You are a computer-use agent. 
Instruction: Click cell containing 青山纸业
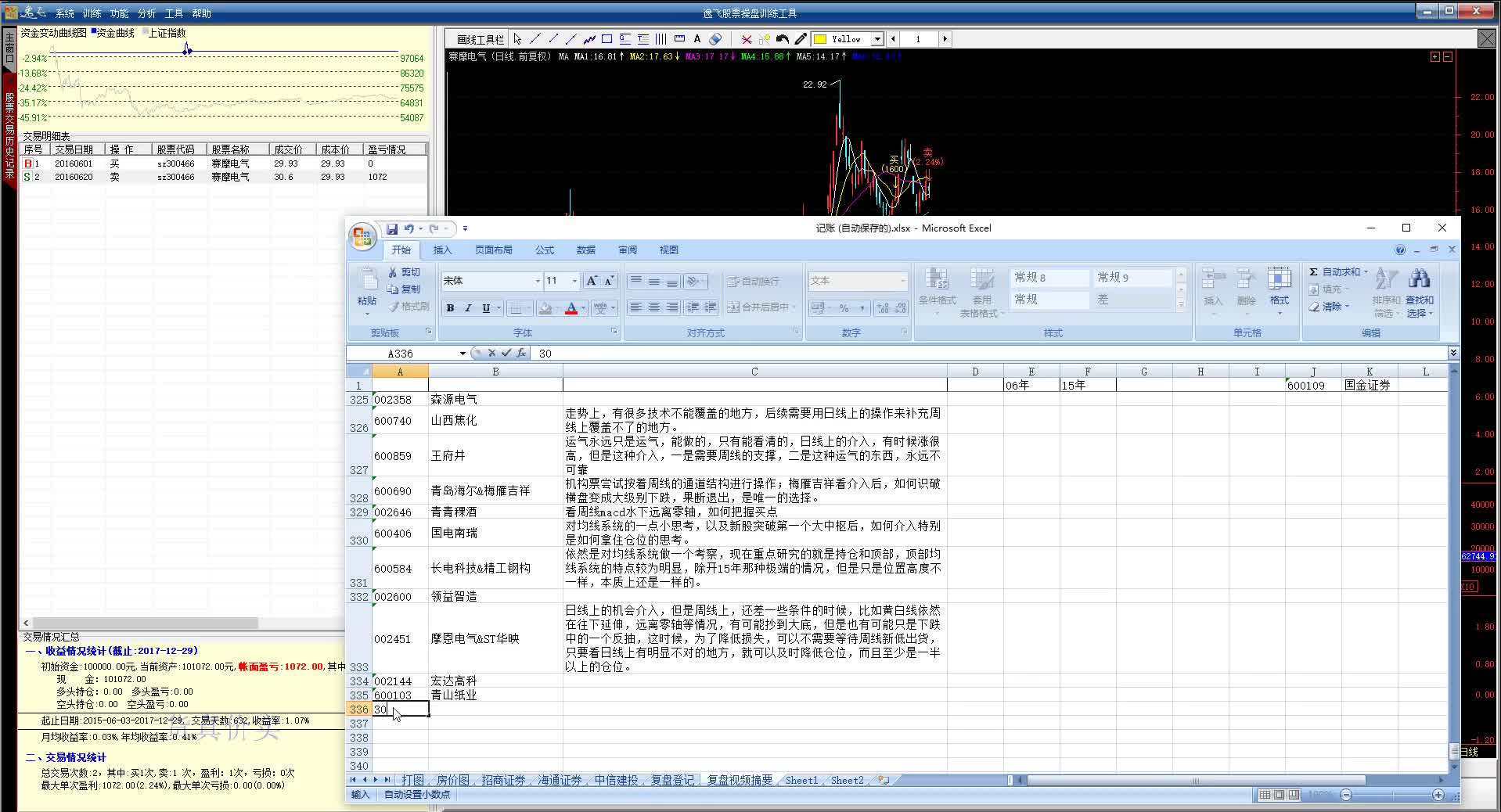tap(495, 695)
